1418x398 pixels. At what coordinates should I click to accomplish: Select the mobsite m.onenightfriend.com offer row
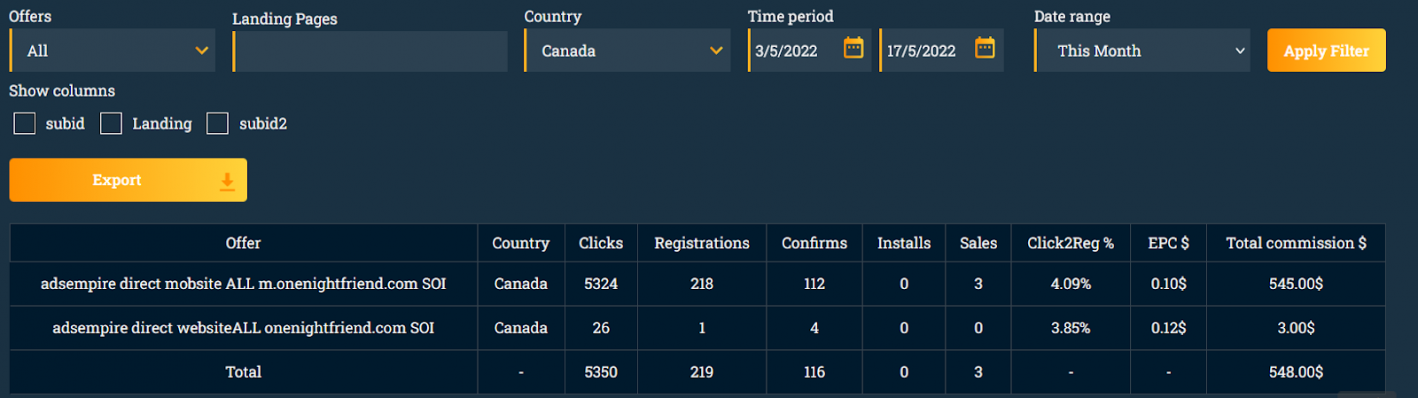pyautogui.click(x=697, y=284)
